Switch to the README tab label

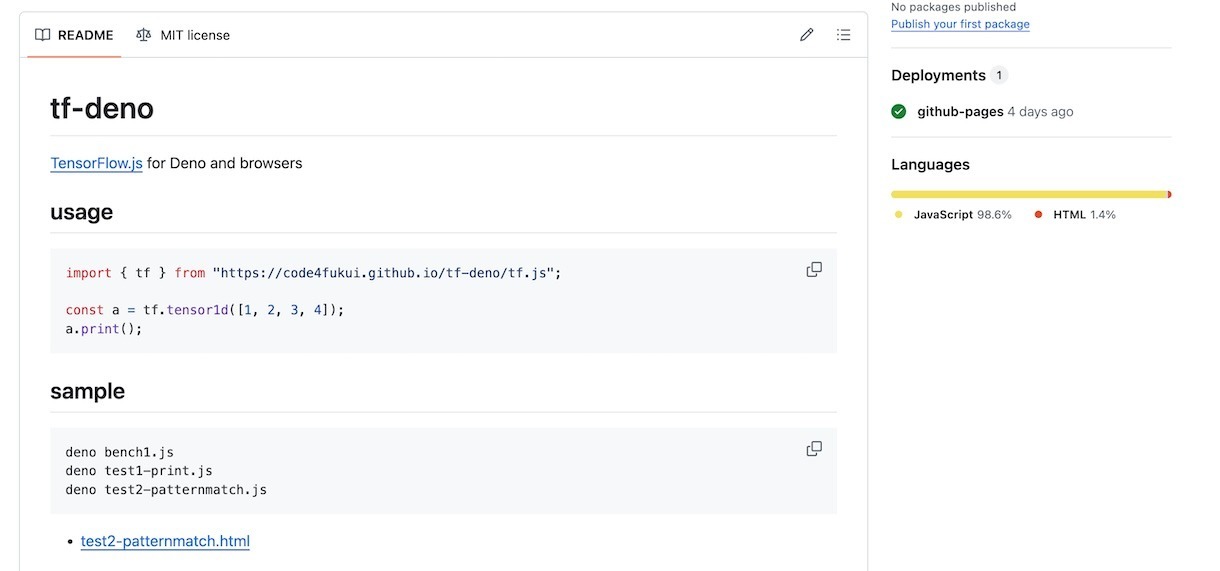pos(85,35)
